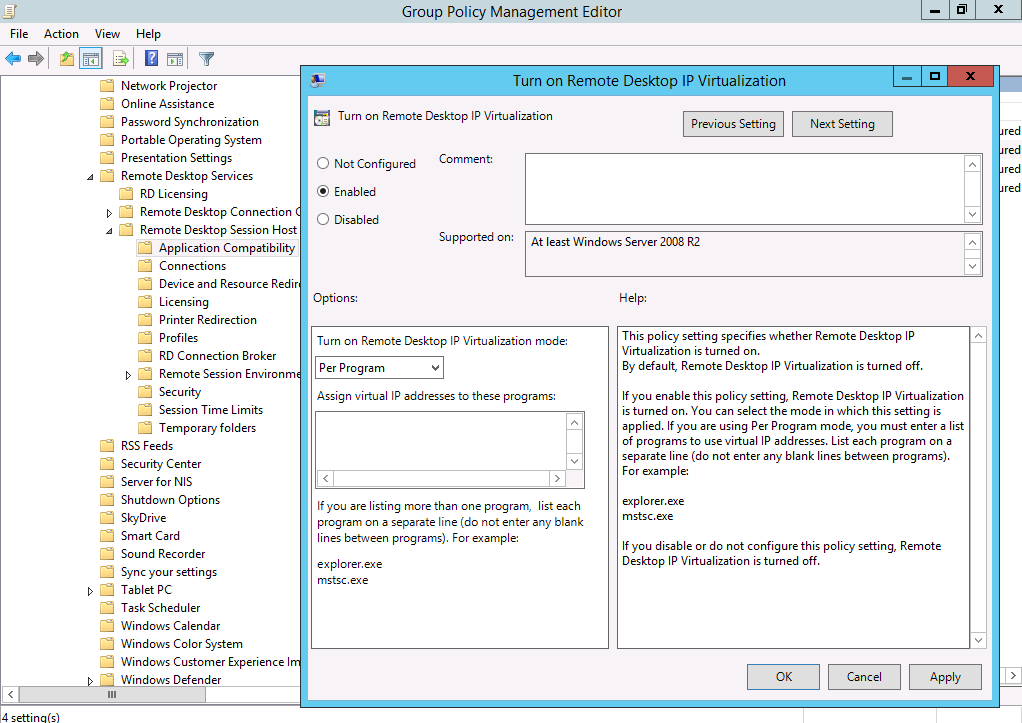Confirm the policy with the OK button
1022x723 pixels.
click(783, 677)
